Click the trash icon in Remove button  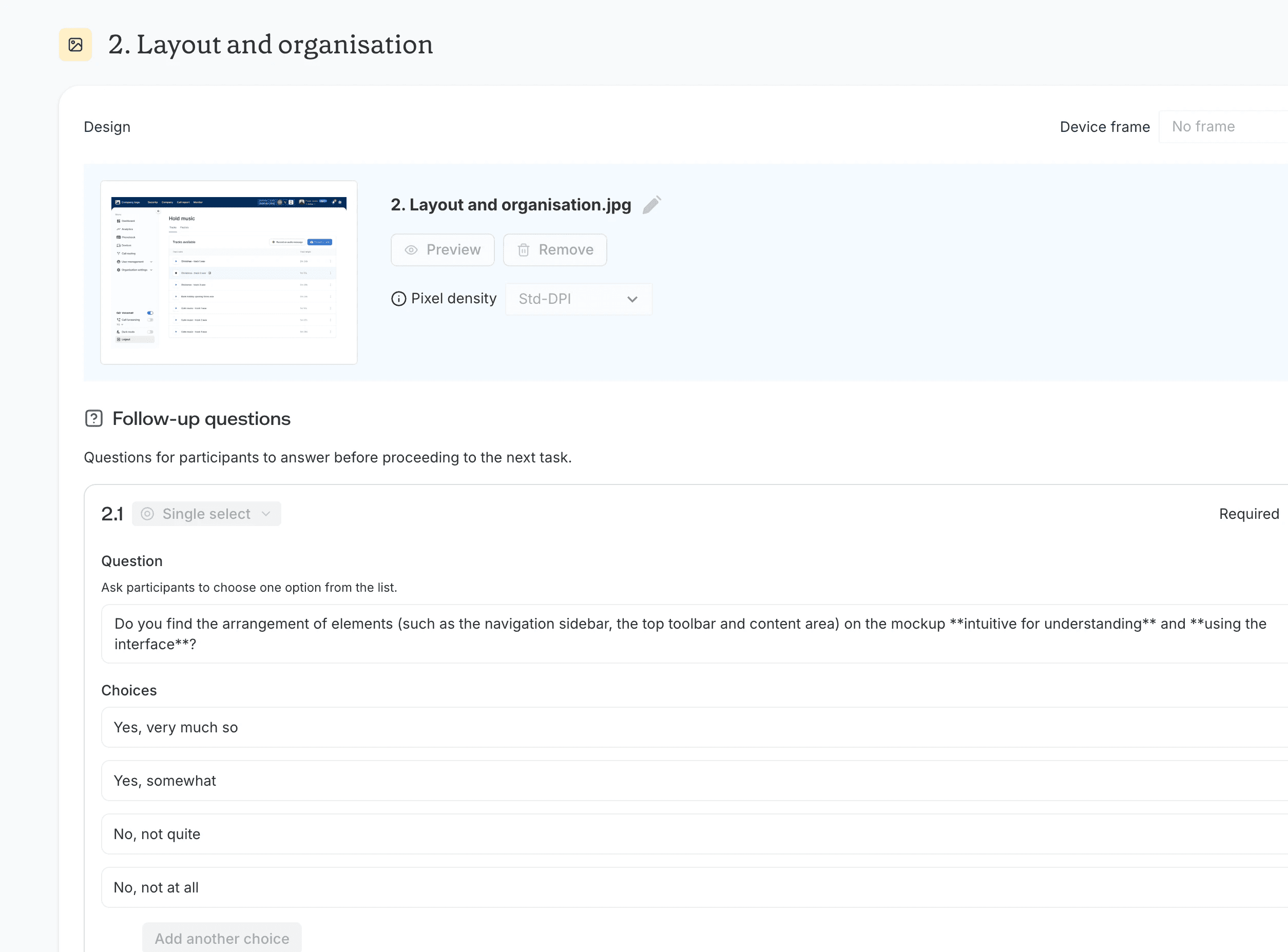click(x=523, y=249)
